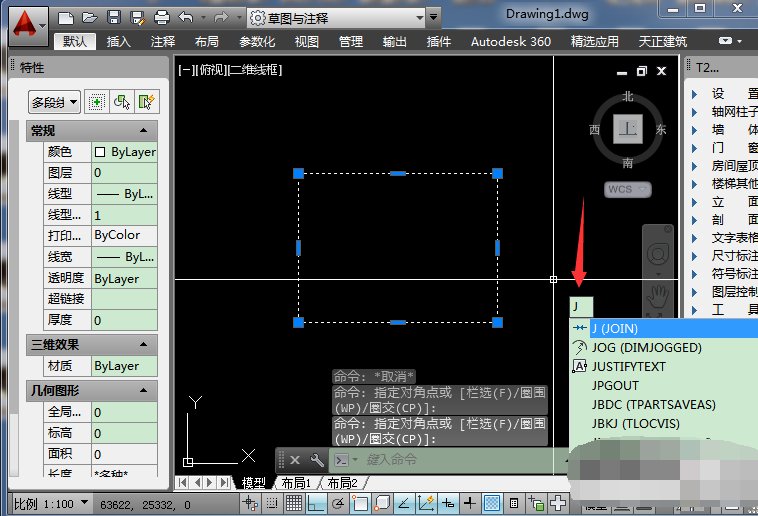Collapse the 常规 properties section
The width and height of the screenshot is (758, 516).
pyautogui.click(x=142, y=131)
